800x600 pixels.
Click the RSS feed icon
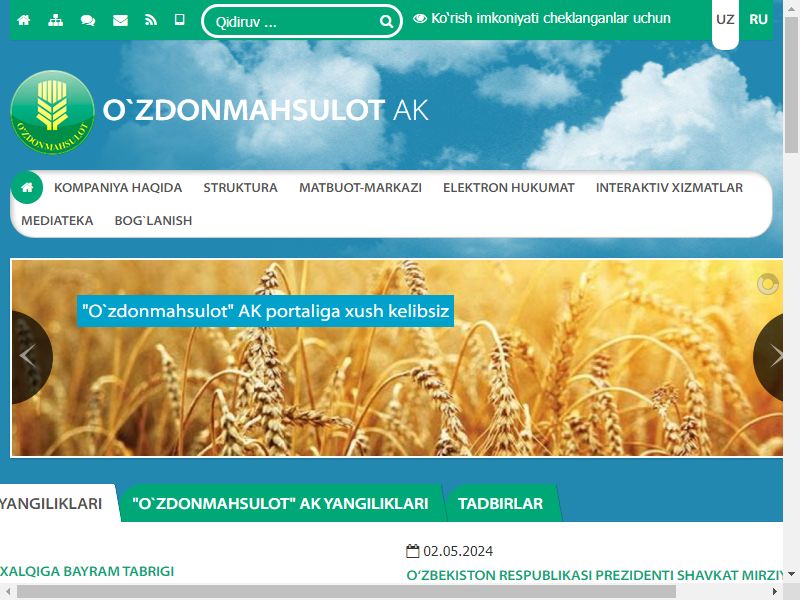tap(151, 20)
